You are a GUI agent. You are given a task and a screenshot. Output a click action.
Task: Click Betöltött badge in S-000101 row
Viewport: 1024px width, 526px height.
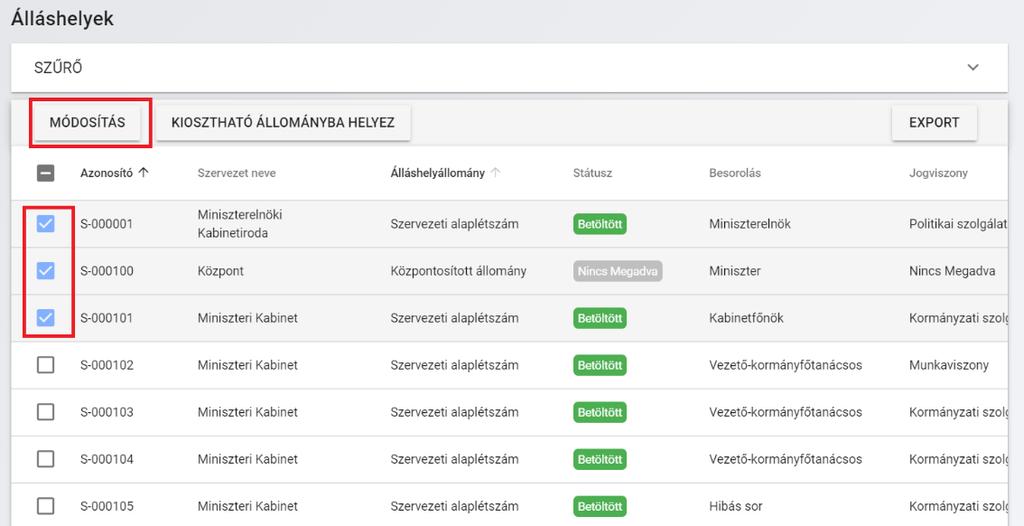[x=600, y=318]
